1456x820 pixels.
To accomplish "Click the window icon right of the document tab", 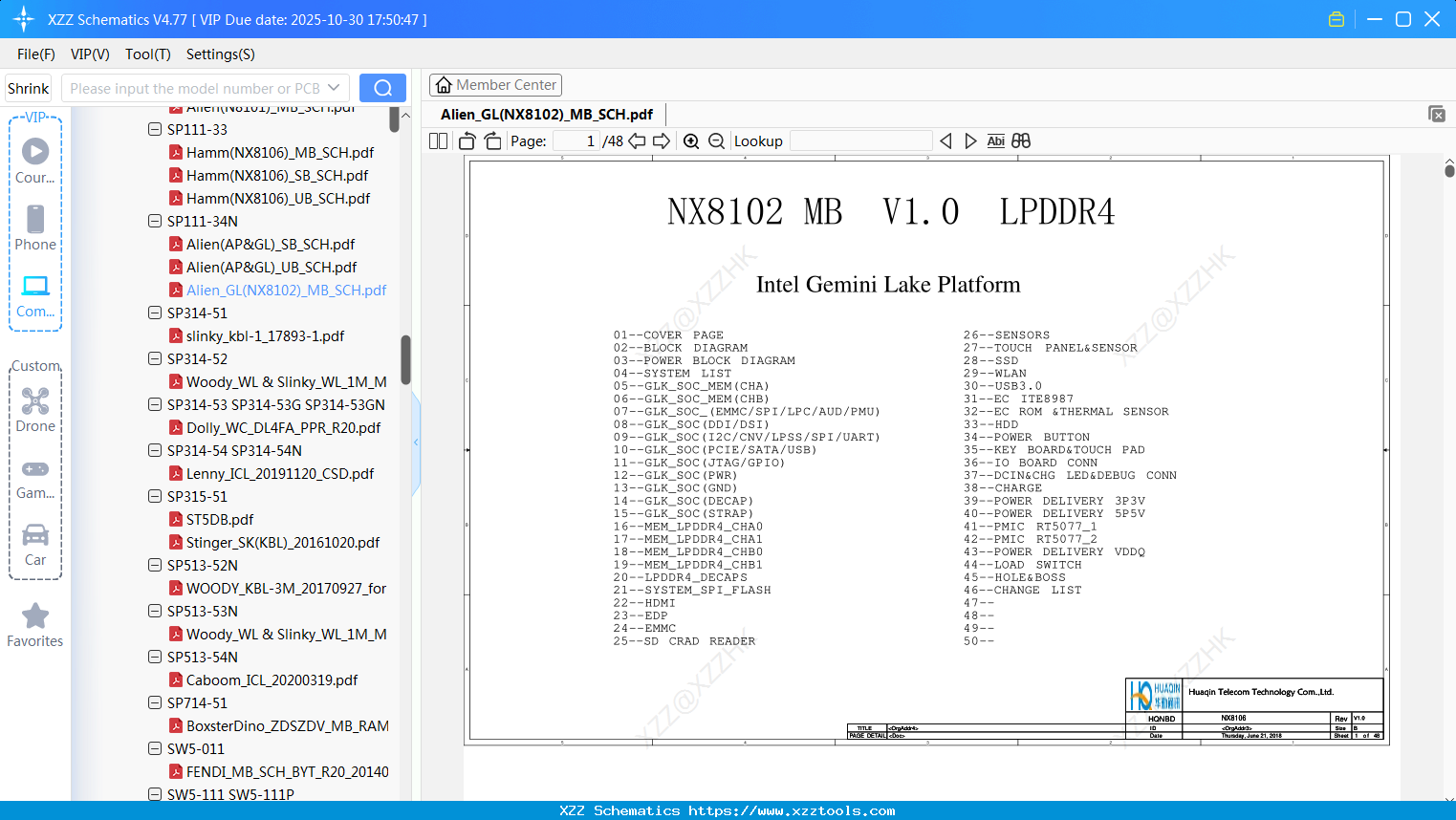I will [x=1437, y=114].
